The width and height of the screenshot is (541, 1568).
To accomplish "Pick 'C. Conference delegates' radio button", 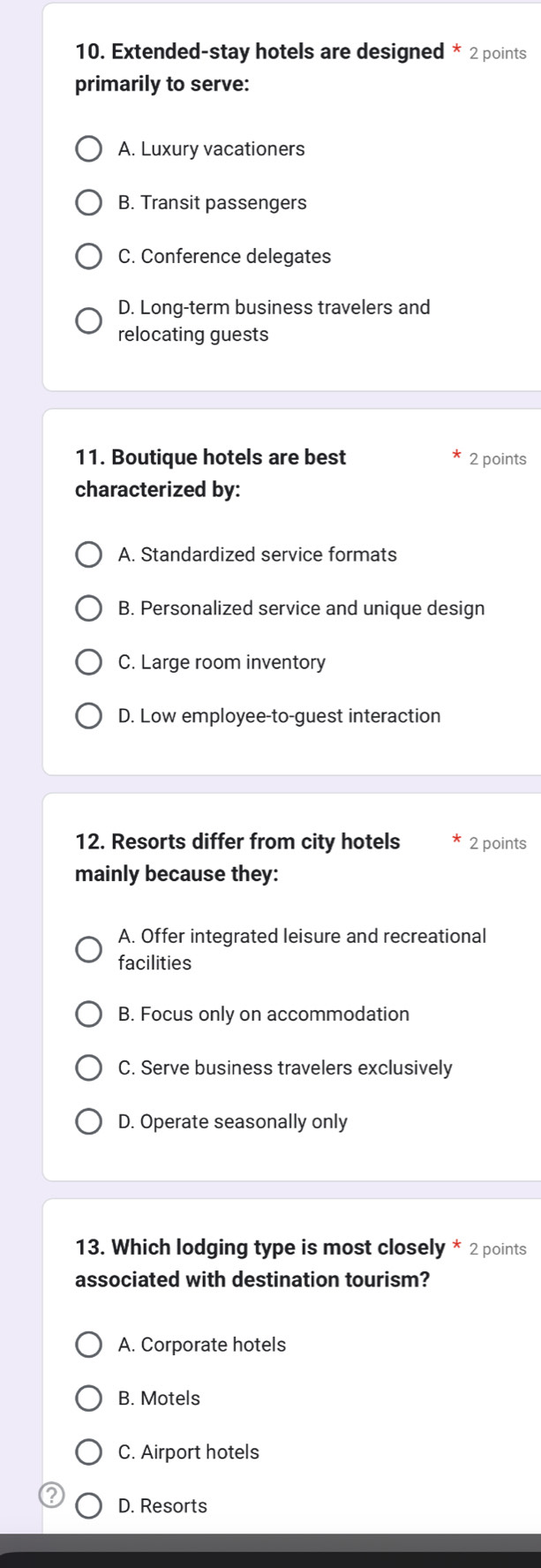I will point(88,257).
